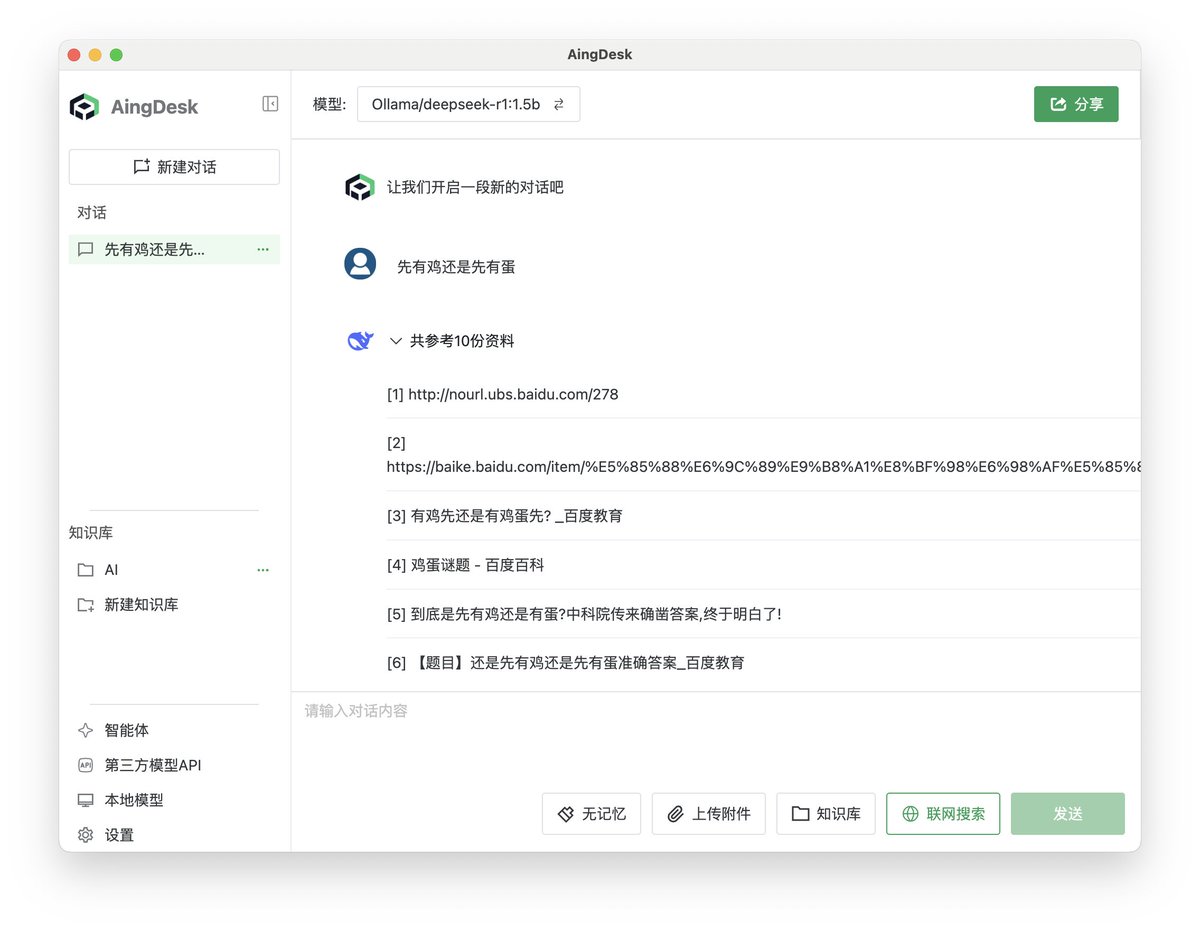The height and width of the screenshot is (930, 1200).
Task: Open the model selector Ollama/deepseek-r1:1.5b
Action: pos(468,104)
